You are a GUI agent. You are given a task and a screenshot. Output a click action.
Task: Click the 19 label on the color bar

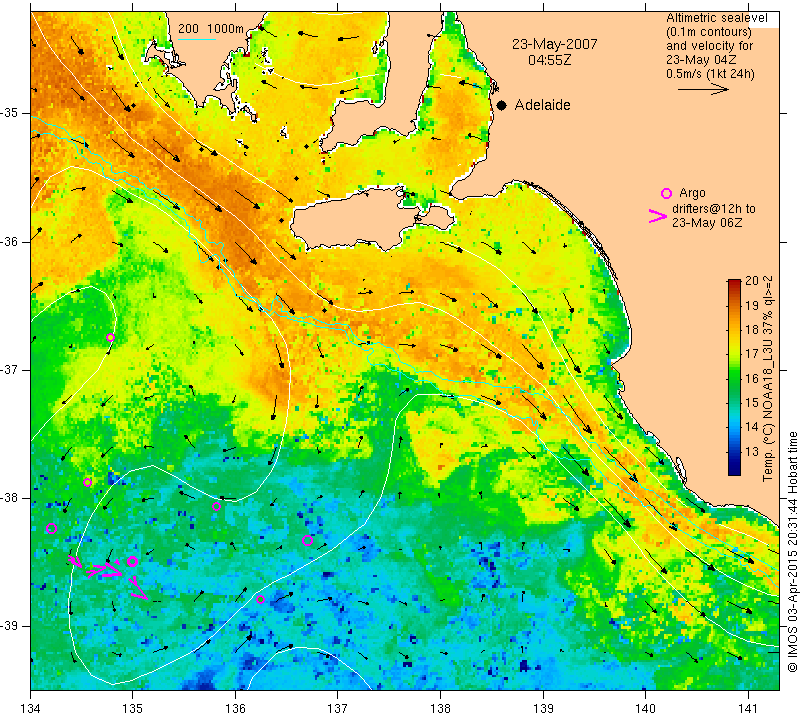[752, 306]
